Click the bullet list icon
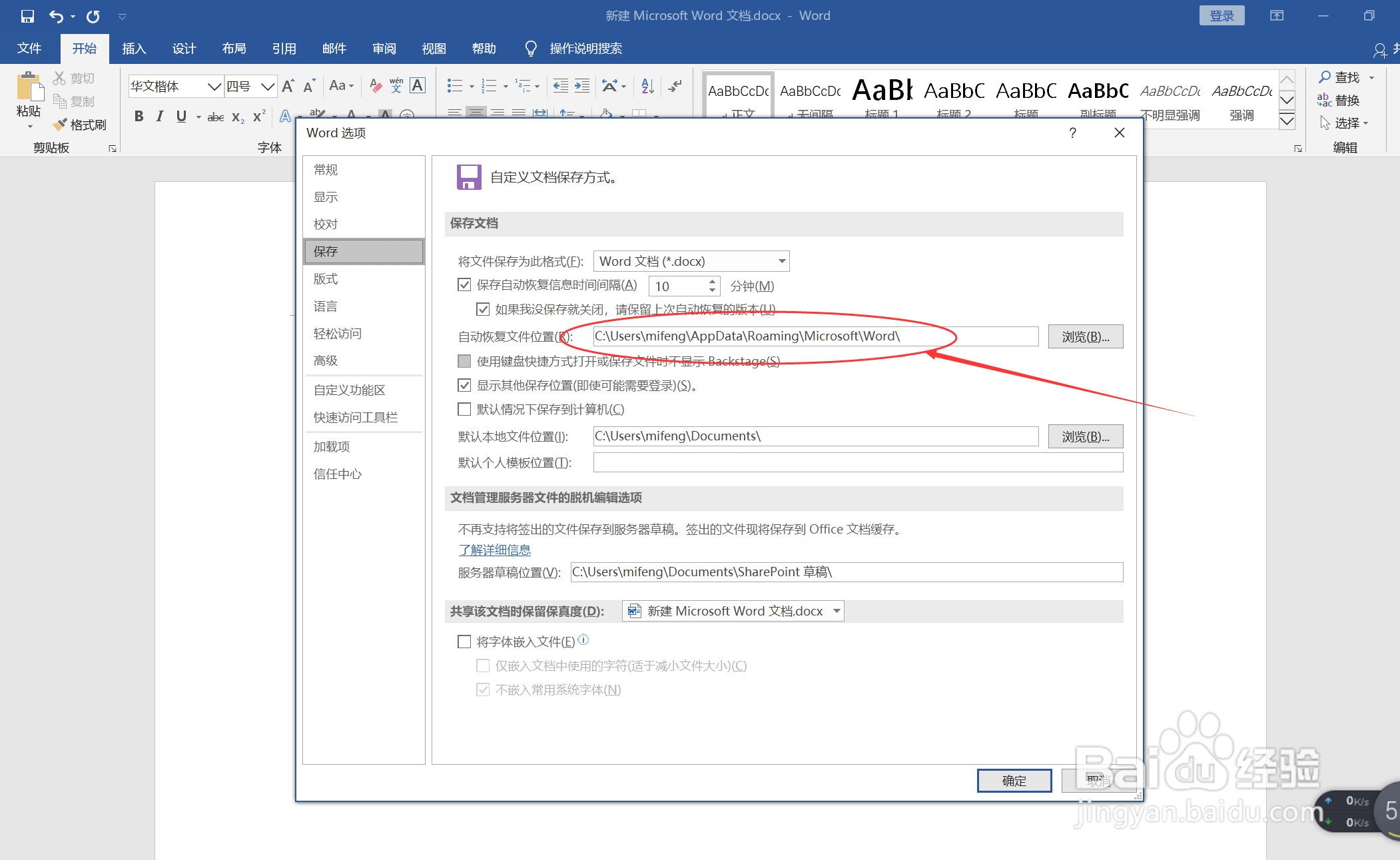 pyautogui.click(x=455, y=86)
